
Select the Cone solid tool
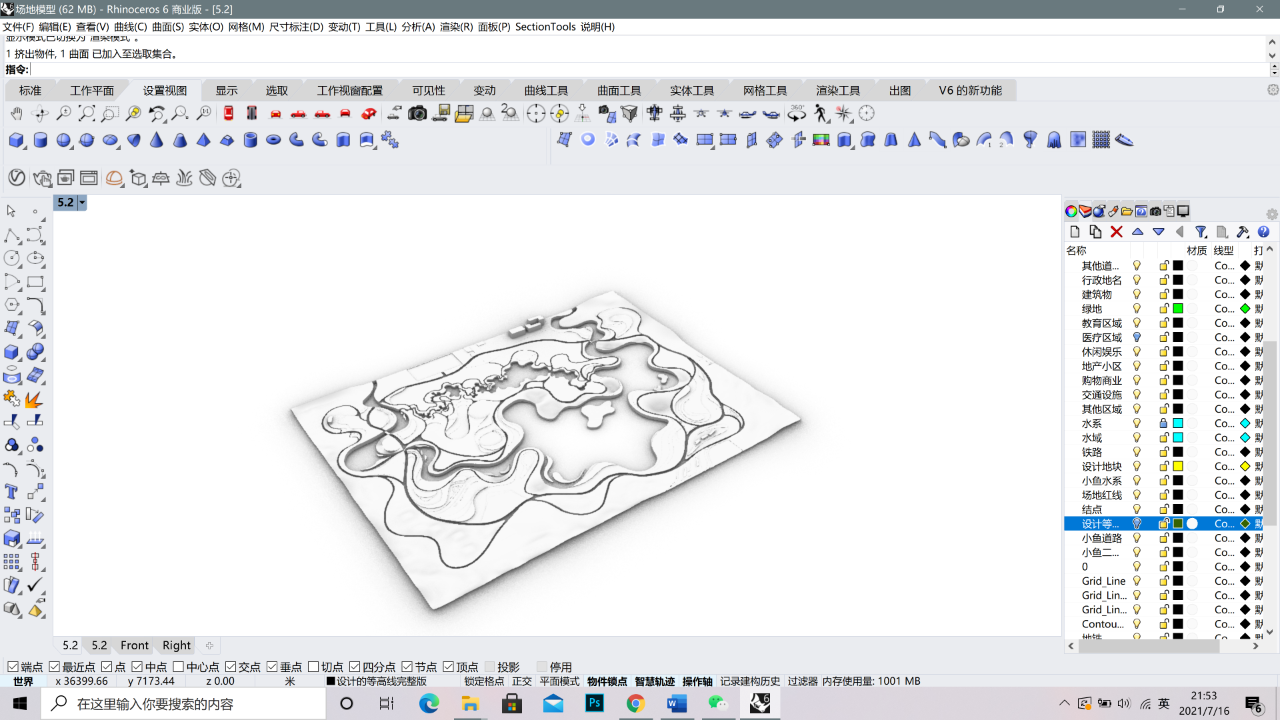(157, 141)
